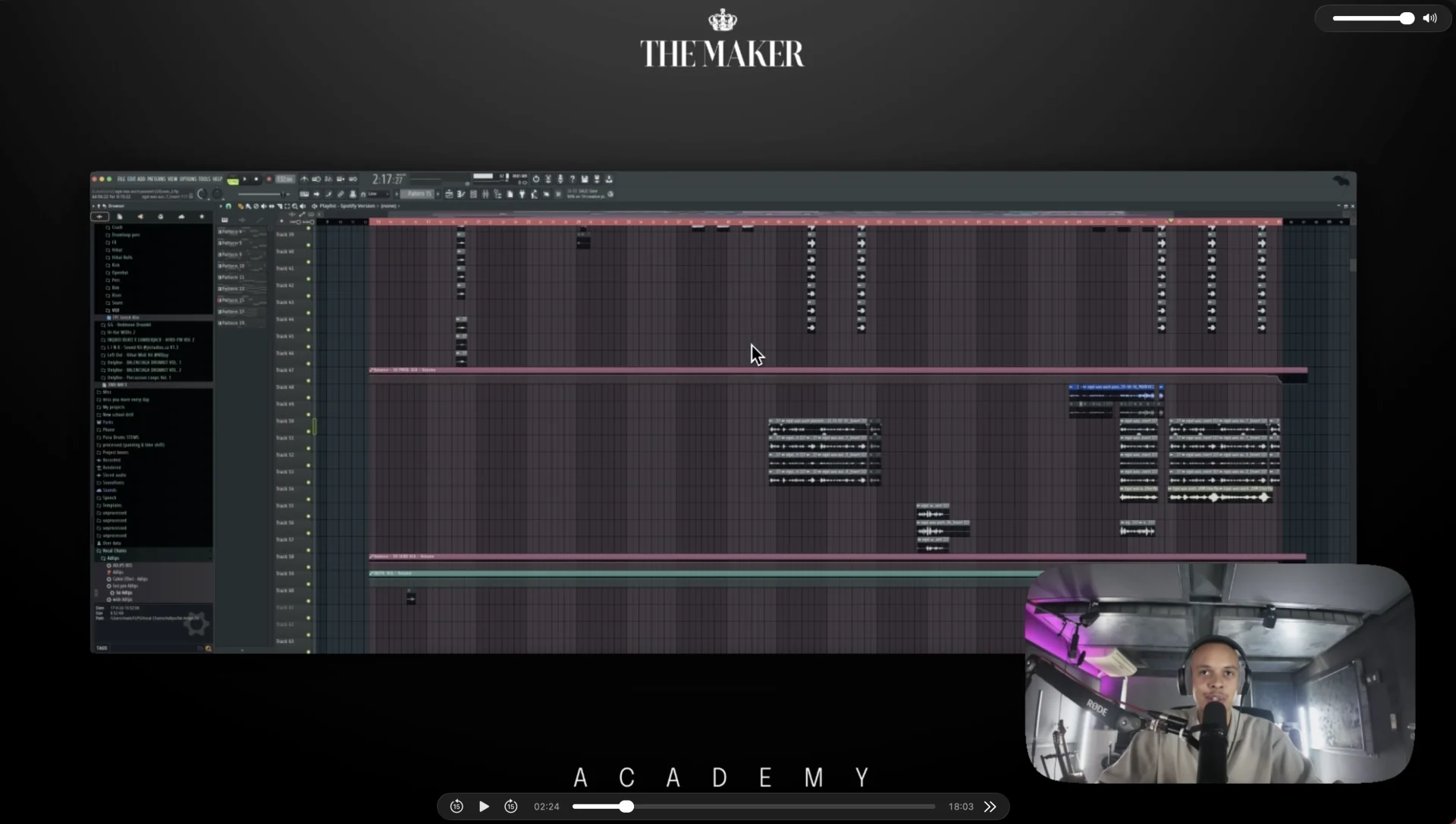Adjust the video player volume slider

pyautogui.click(x=1373, y=18)
